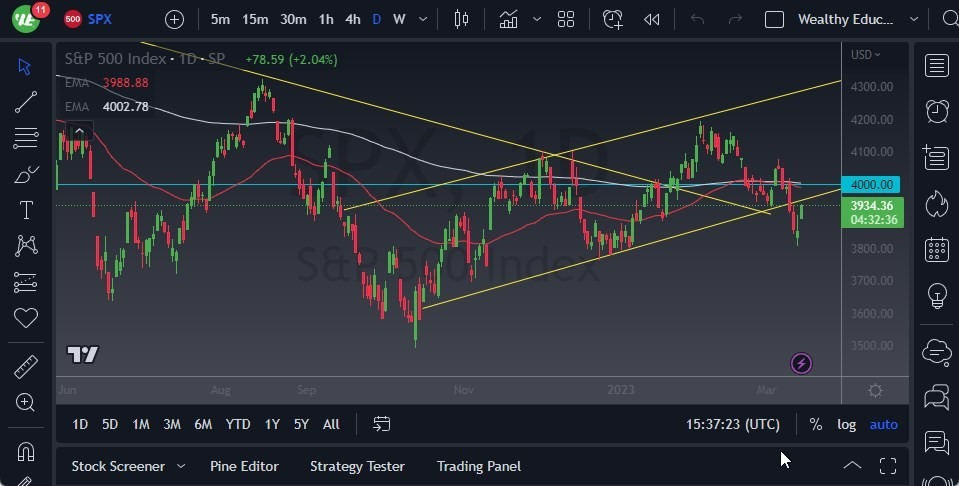Expand the bottom panel chevron up
Image resolution: width=959 pixels, height=486 pixels.
852,466
